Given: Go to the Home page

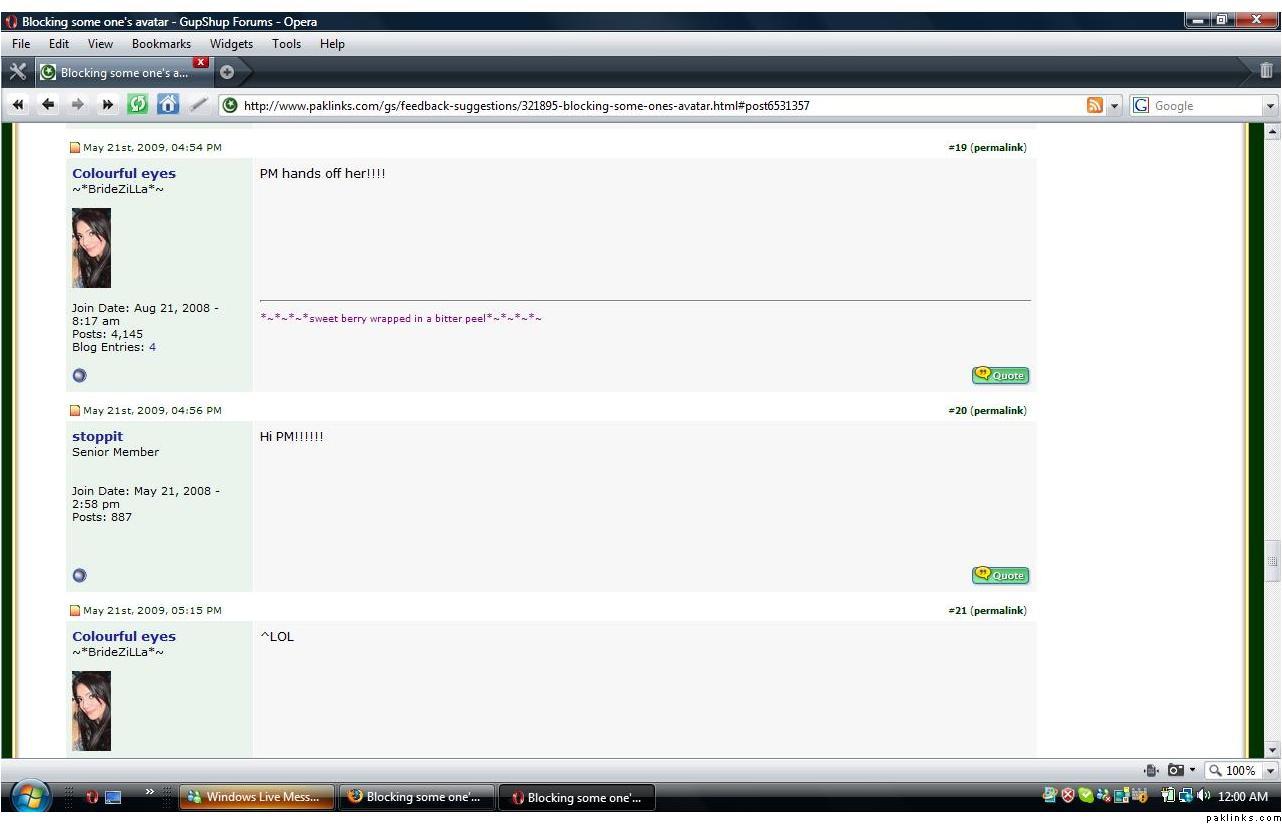Looking at the screenshot, I should pyautogui.click(x=168, y=105).
